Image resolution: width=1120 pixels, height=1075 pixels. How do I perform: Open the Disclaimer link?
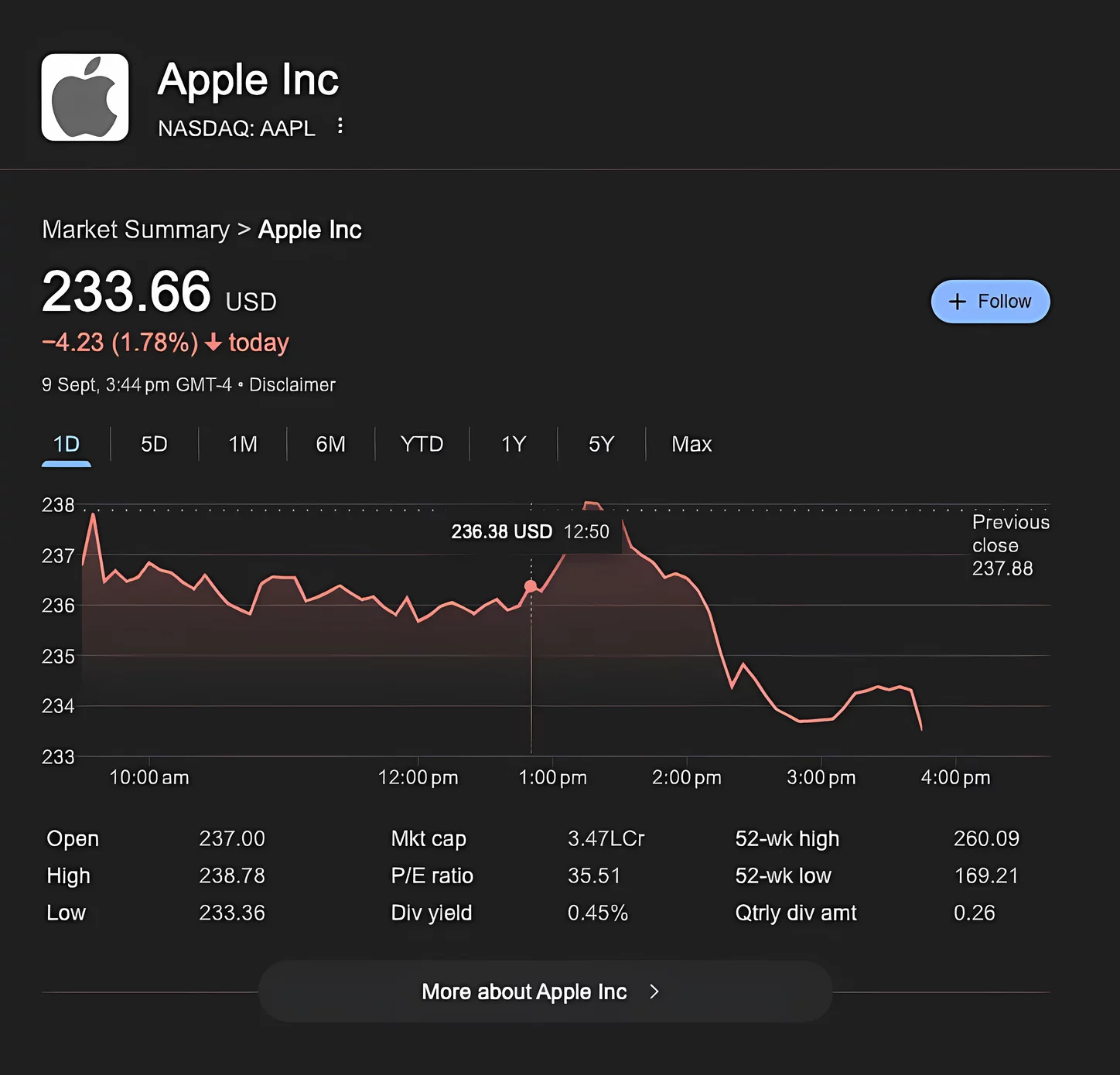[x=292, y=385]
